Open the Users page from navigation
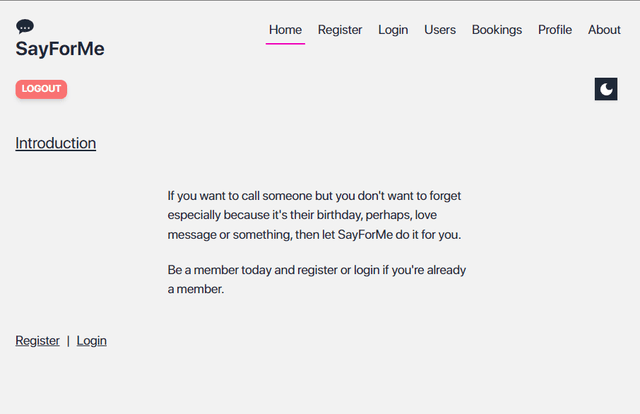The image size is (640, 414). (440, 30)
